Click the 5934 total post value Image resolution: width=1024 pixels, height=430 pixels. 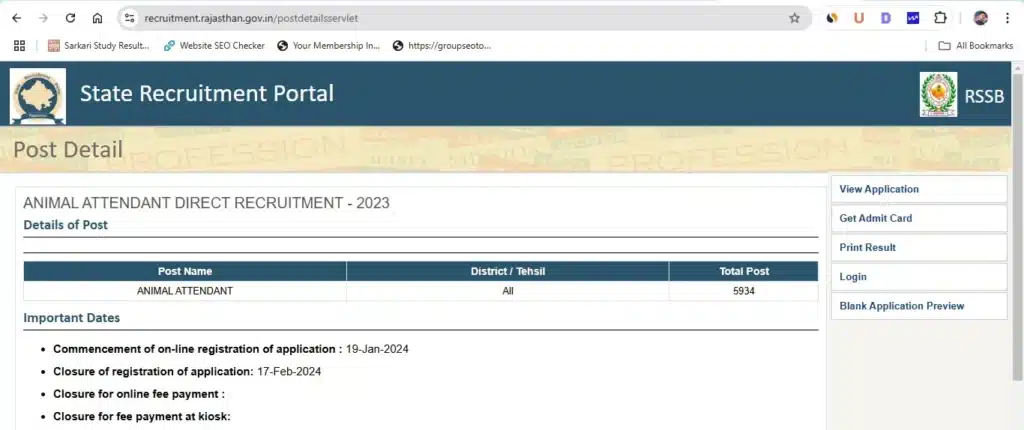coord(744,291)
